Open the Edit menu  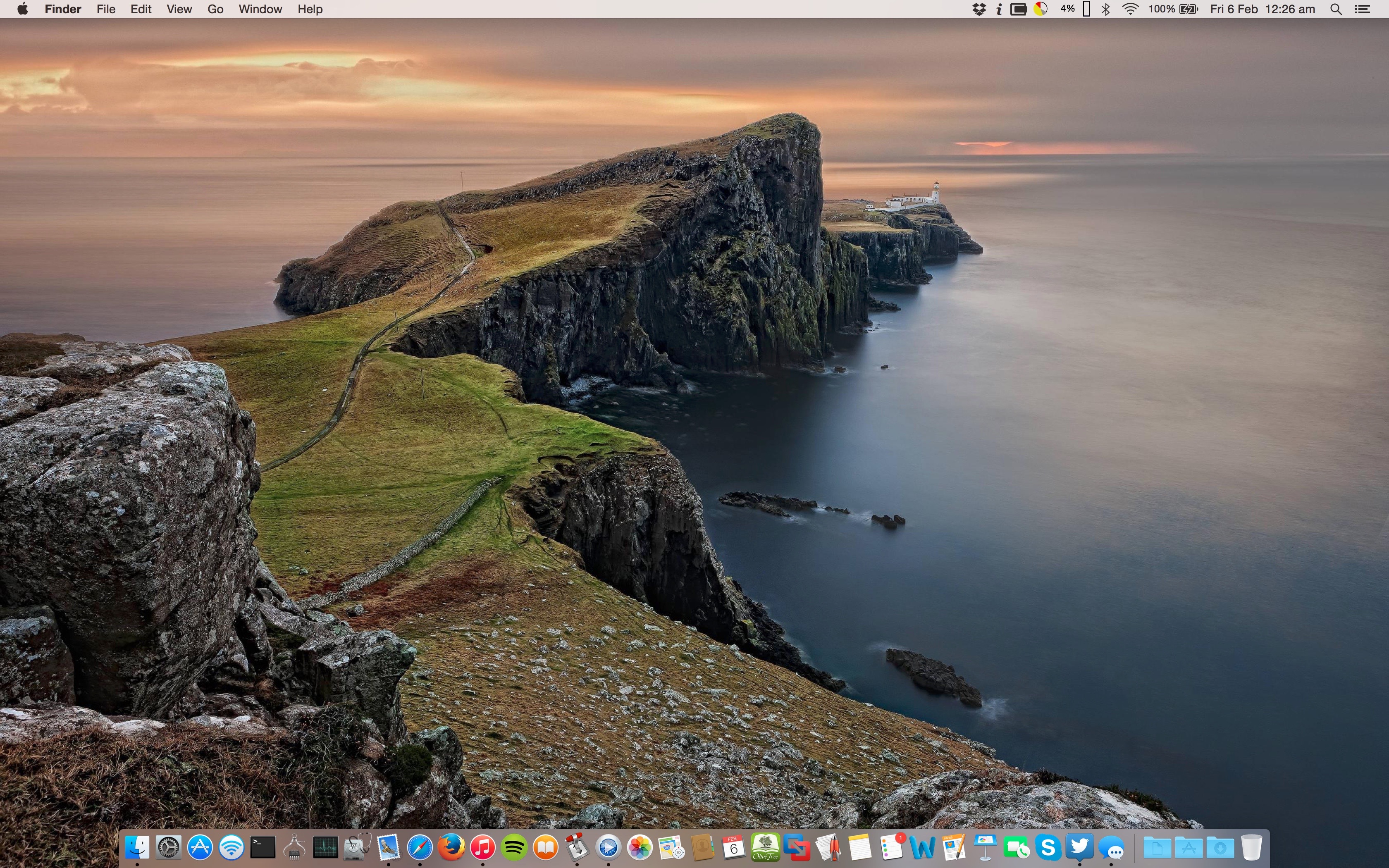[x=141, y=9]
